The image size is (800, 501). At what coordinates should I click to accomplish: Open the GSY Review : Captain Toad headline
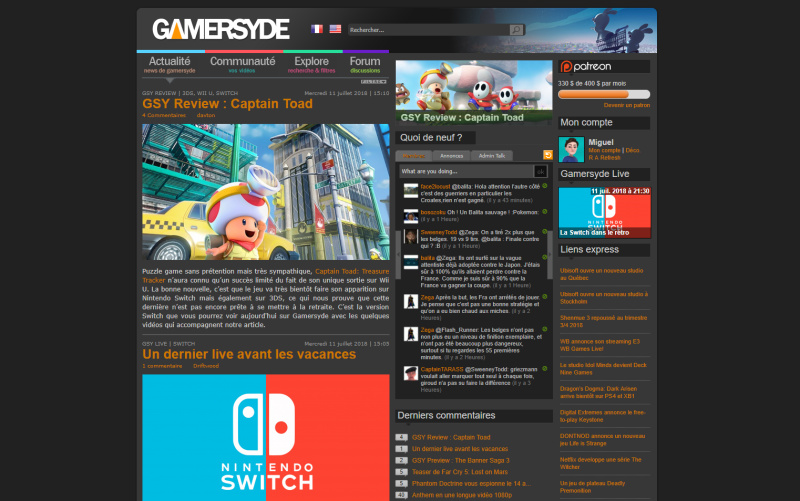click(227, 104)
